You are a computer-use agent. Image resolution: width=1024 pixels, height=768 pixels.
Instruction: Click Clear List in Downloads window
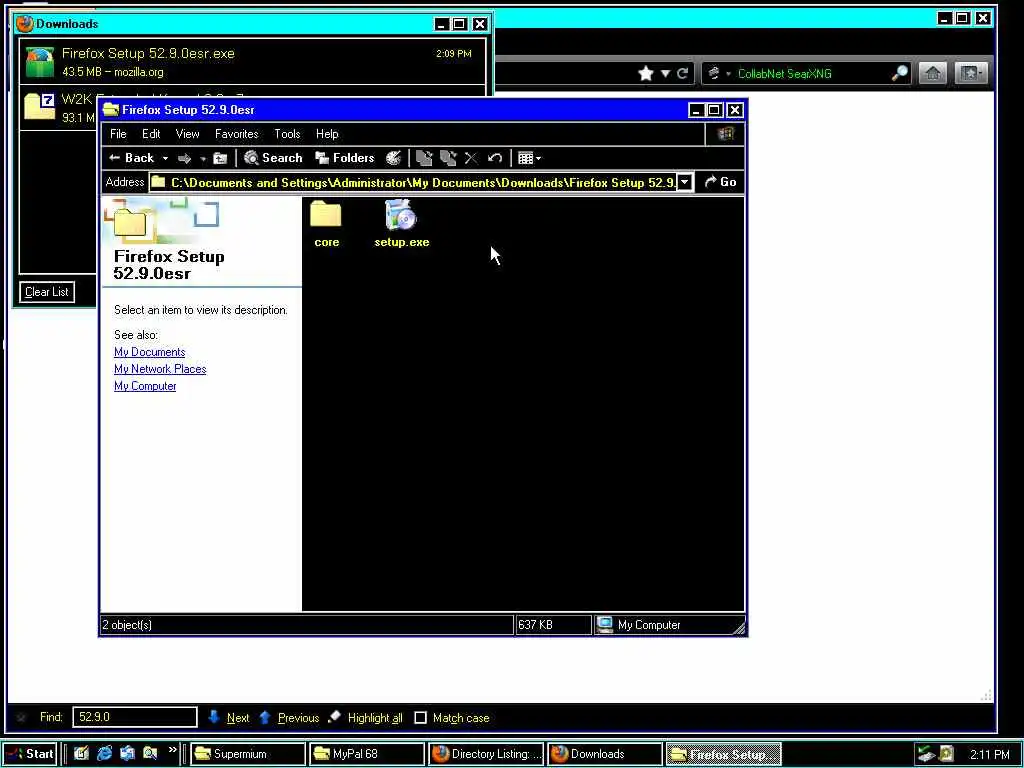47,292
